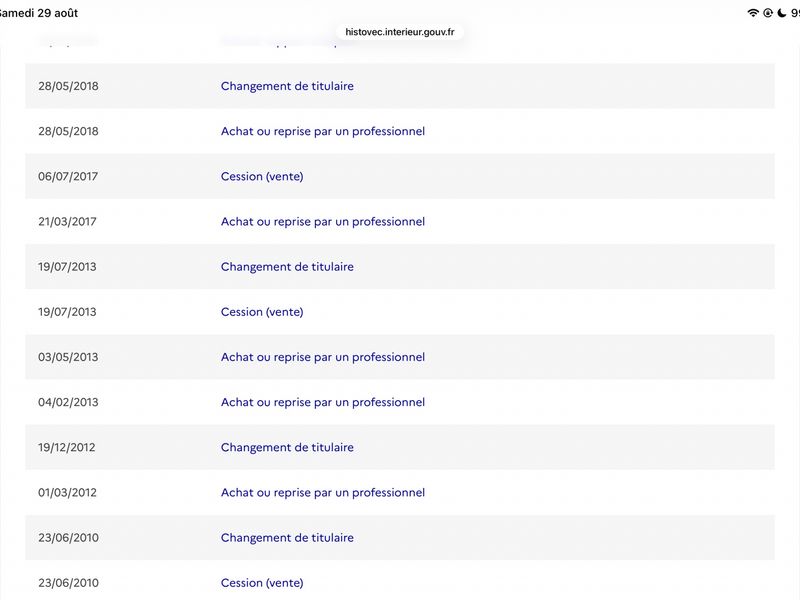Open Changement de titulaire dated 23/06/2010
The height and width of the screenshot is (600, 800).
[287, 537]
